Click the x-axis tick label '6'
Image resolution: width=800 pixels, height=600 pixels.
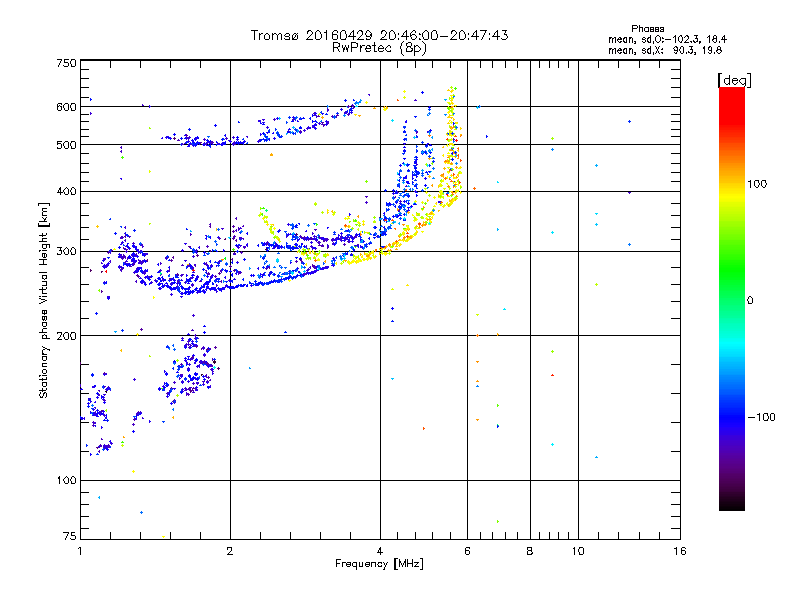467,551
